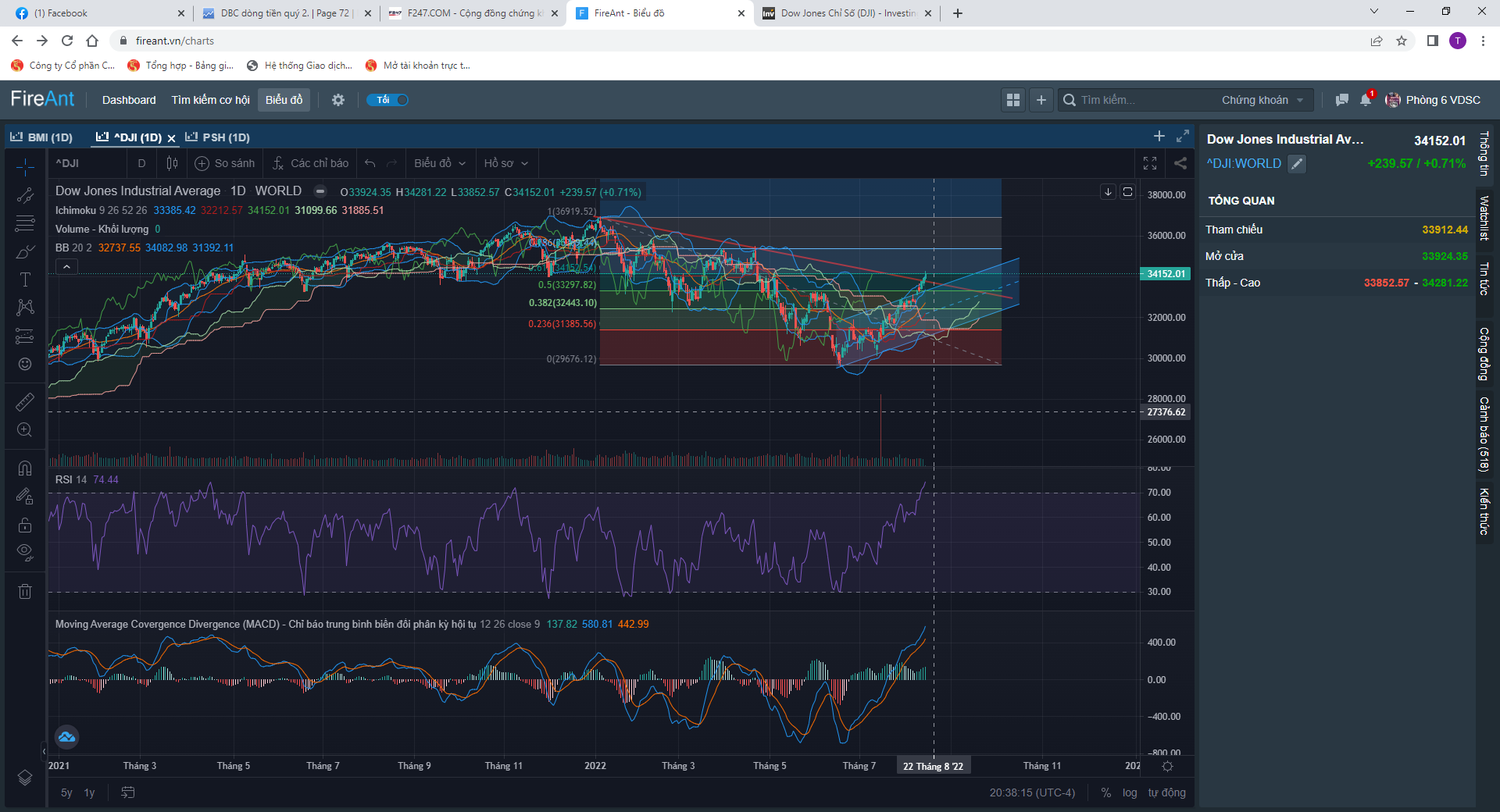
Task: Open the Fibonacci and horizontal lines tool
Action: (x=25, y=223)
